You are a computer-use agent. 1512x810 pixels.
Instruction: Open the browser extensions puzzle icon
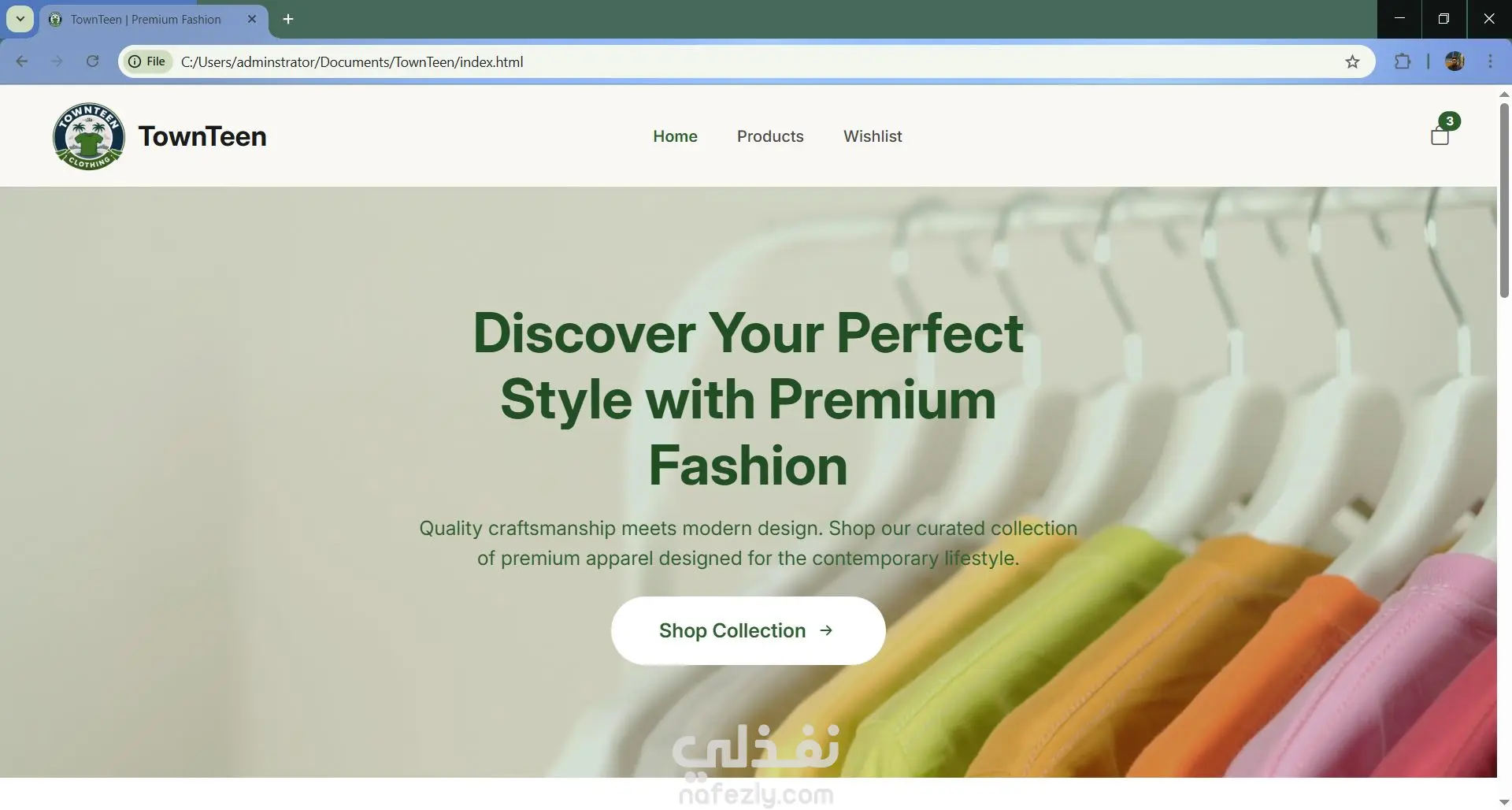pos(1403,61)
